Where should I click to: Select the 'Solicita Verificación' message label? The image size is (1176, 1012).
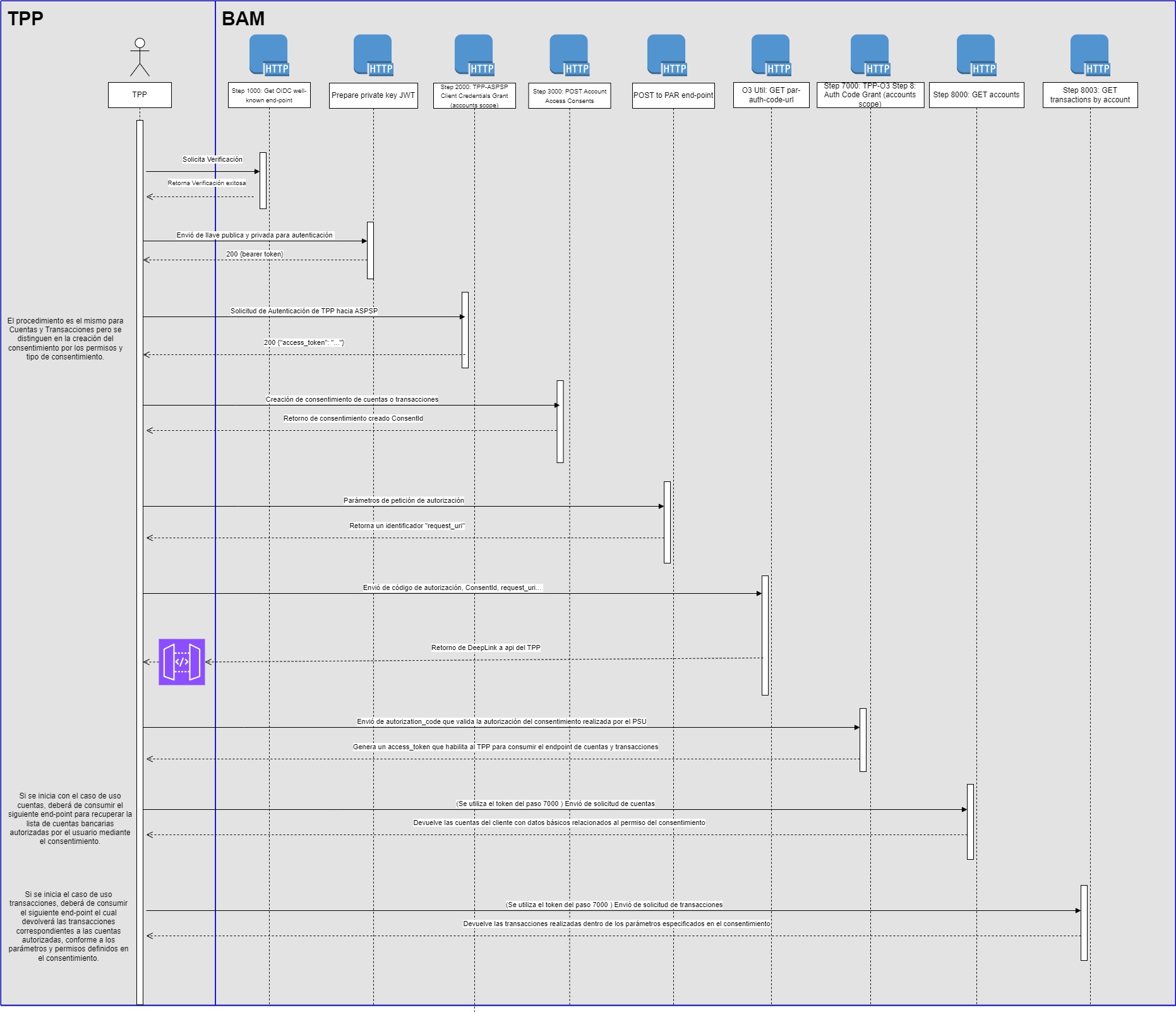click(212, 159)
